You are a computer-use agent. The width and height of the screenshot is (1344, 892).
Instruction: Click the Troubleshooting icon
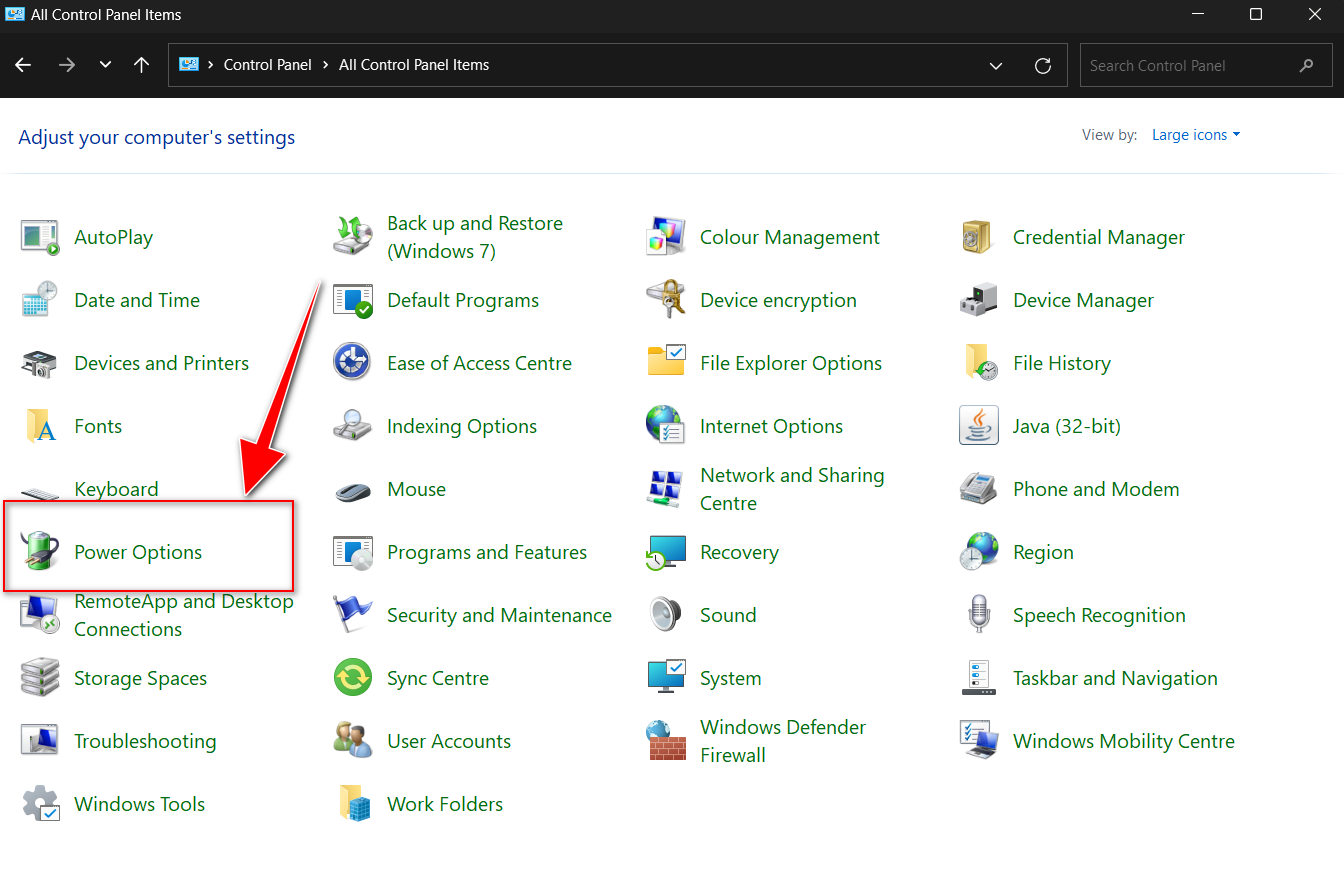[x=40, y=742]
